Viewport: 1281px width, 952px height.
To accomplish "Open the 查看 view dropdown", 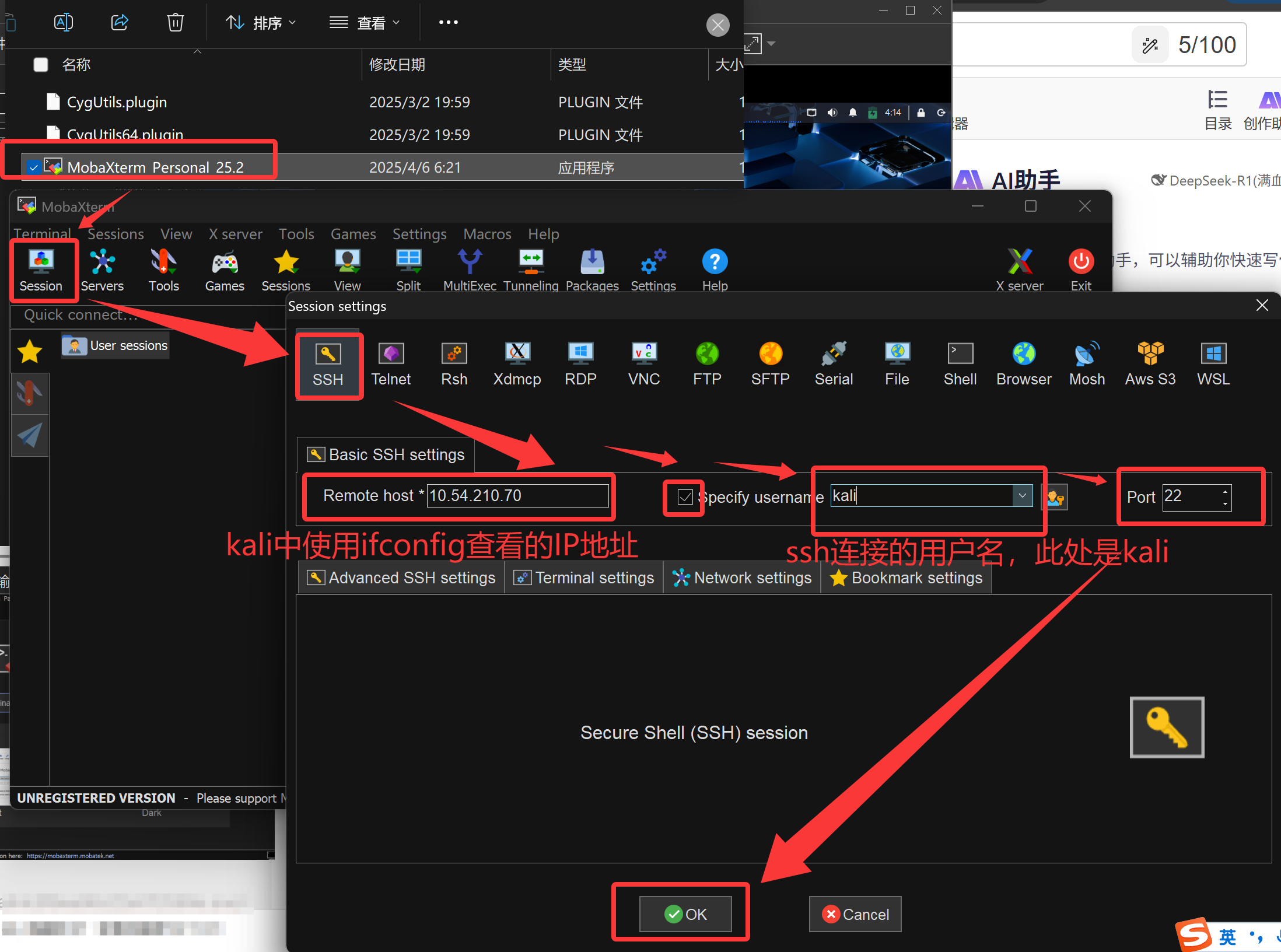I will tap(365, 23).
